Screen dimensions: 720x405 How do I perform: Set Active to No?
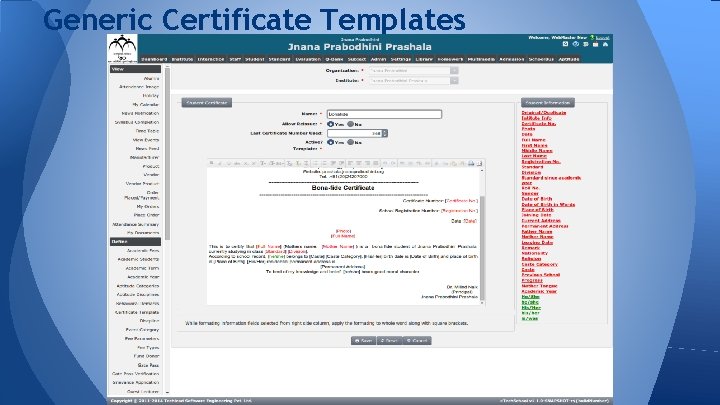tap(350, 142)
